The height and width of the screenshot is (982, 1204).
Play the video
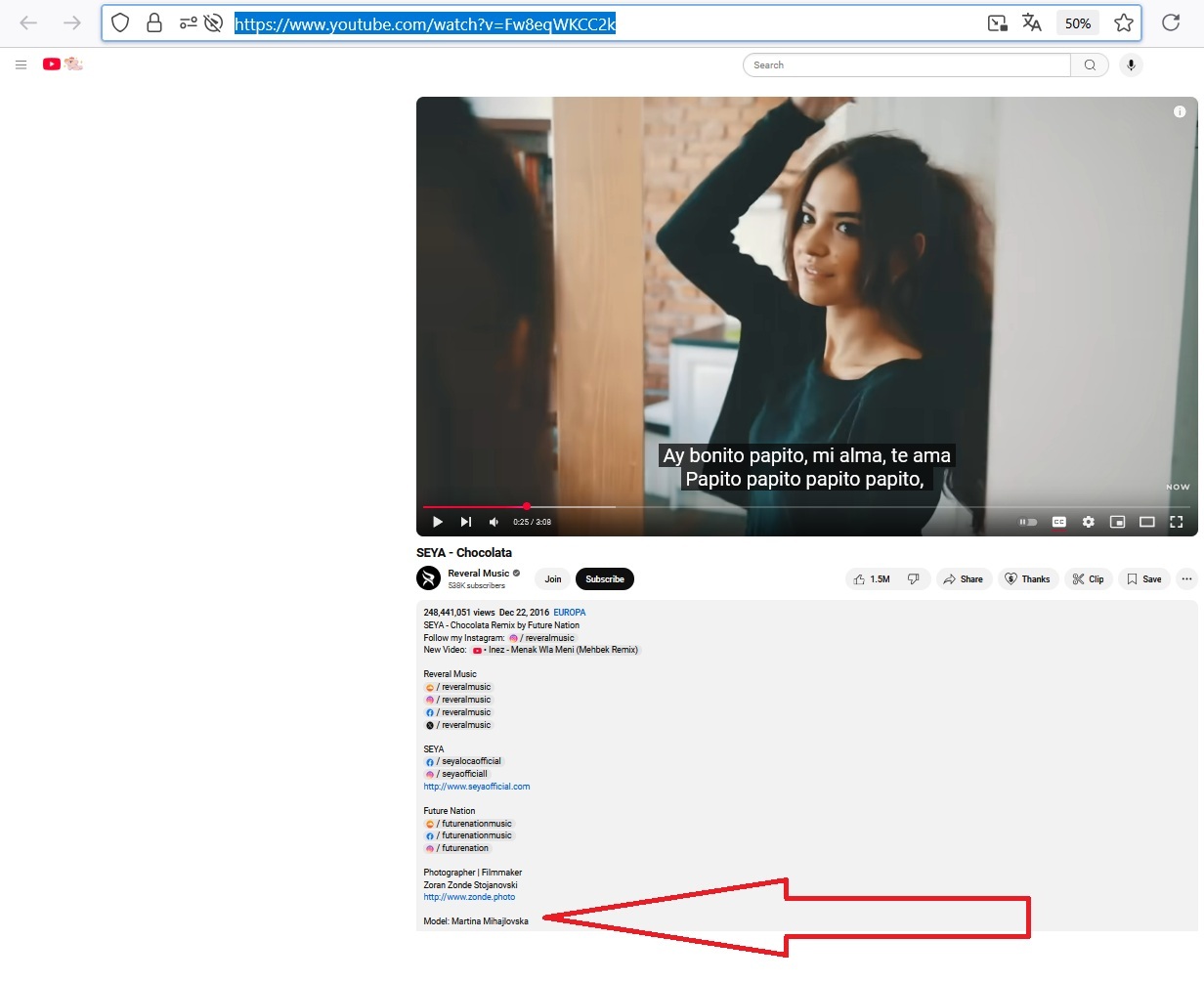tap(438, 522)
